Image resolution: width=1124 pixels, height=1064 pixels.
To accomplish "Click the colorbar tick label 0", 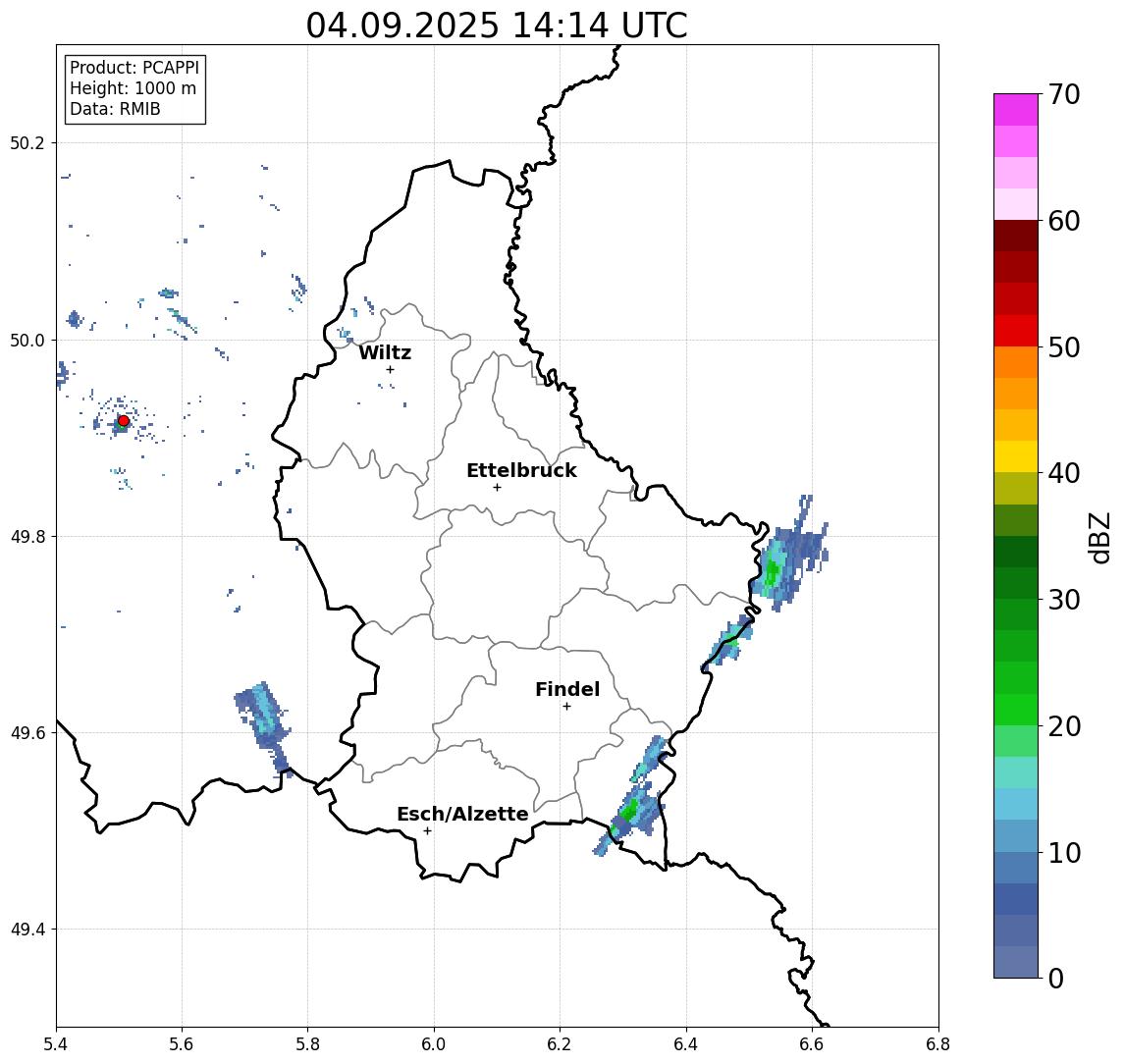I will (1056, 978).
